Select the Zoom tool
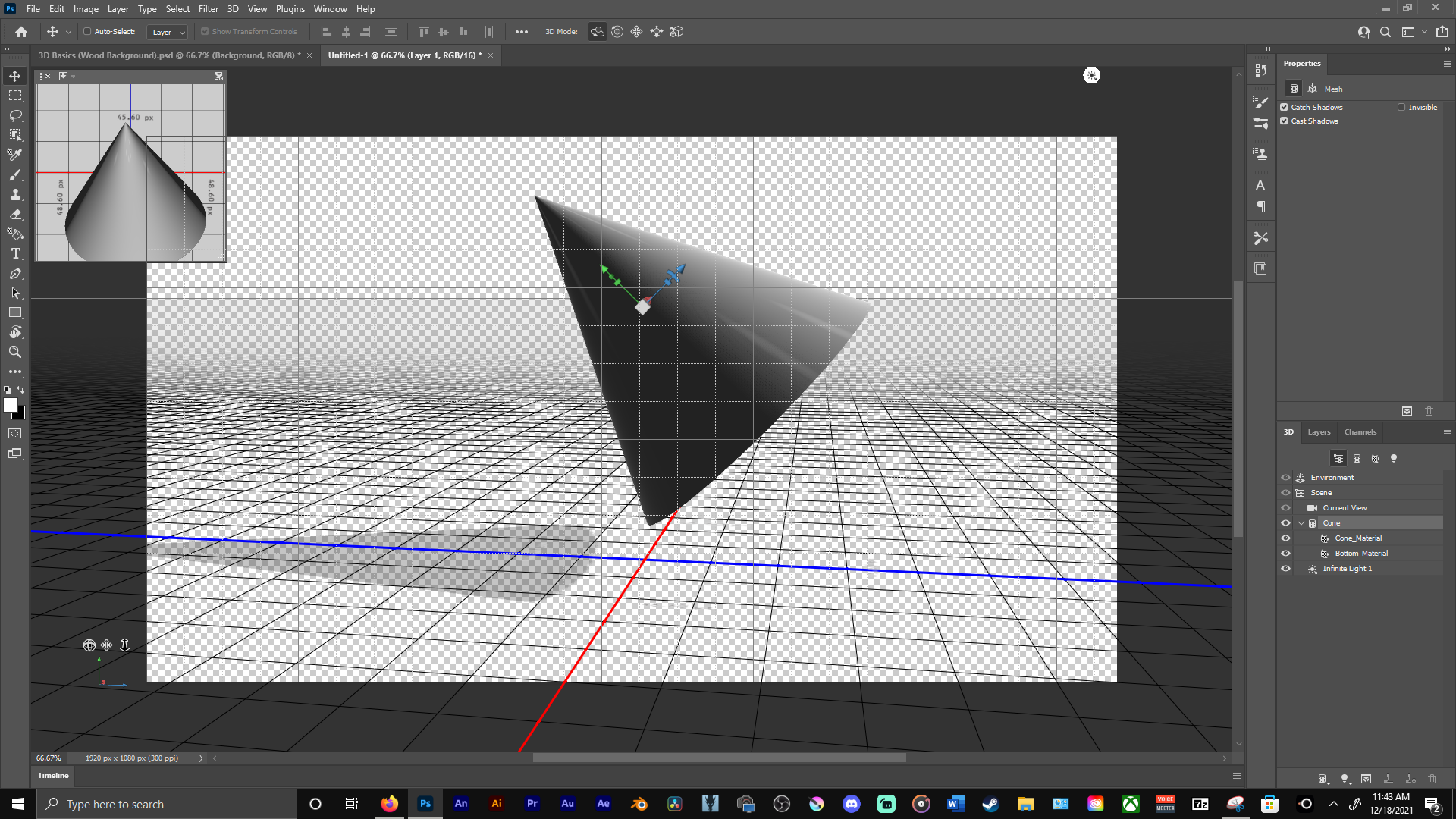 pos(14,352)
